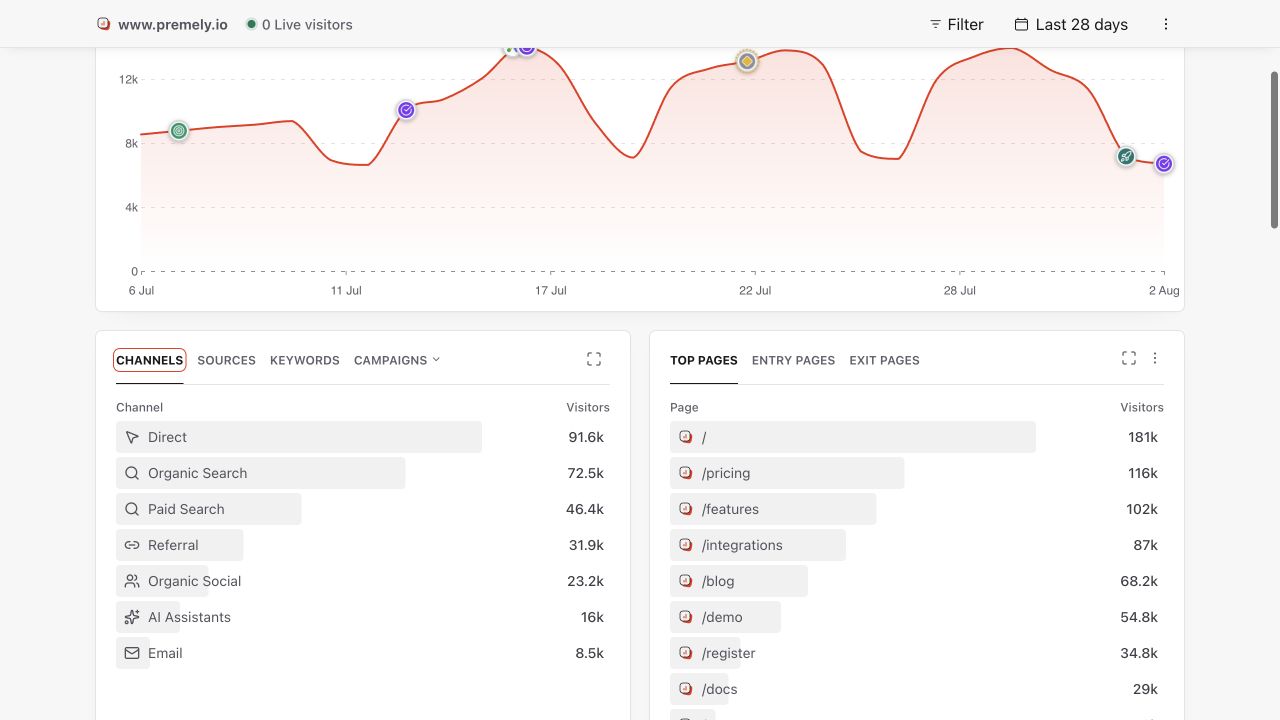This screenshot has width=1280, height=720.
Task: Select the green target marker on the chart
Action: tap(179, 130)
